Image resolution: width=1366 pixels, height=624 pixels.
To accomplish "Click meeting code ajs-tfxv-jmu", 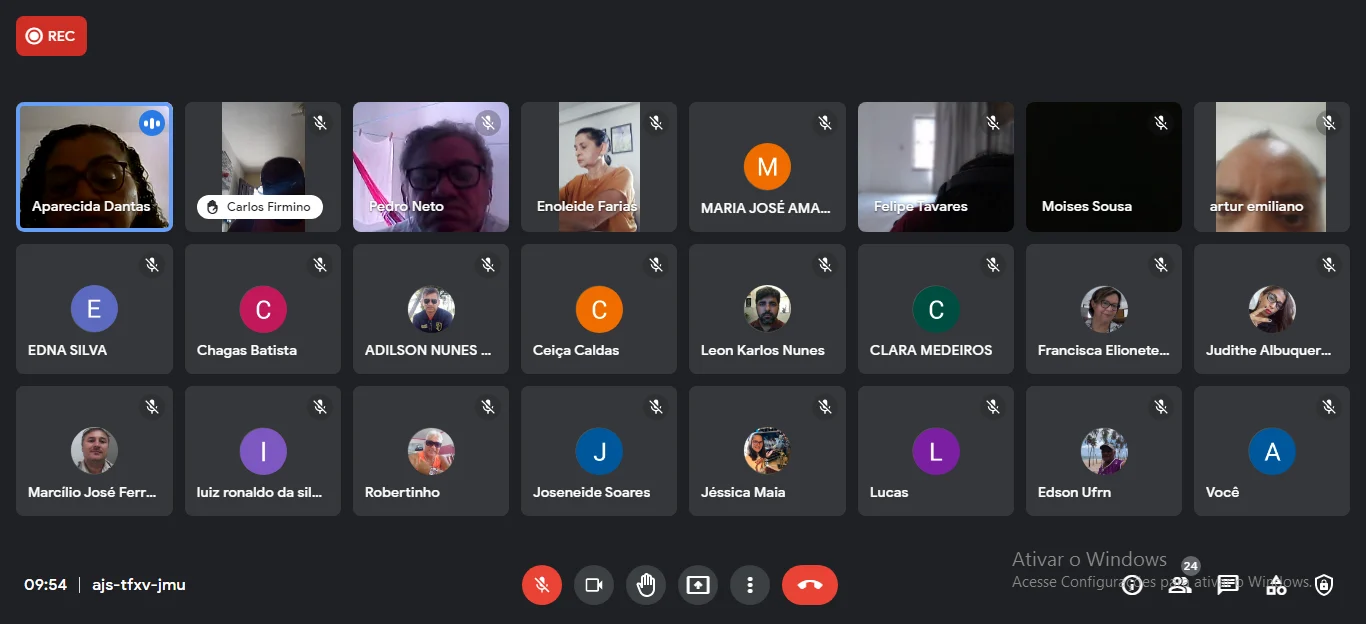I will click(139, 585).
